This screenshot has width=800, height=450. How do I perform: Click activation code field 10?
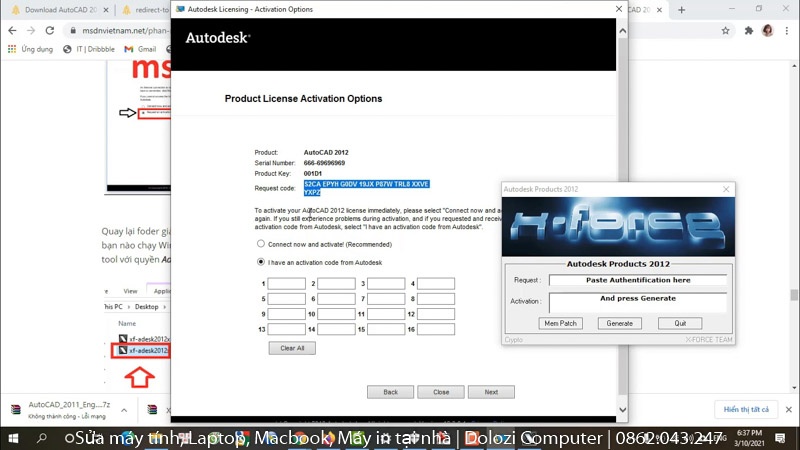coord(336,314)
